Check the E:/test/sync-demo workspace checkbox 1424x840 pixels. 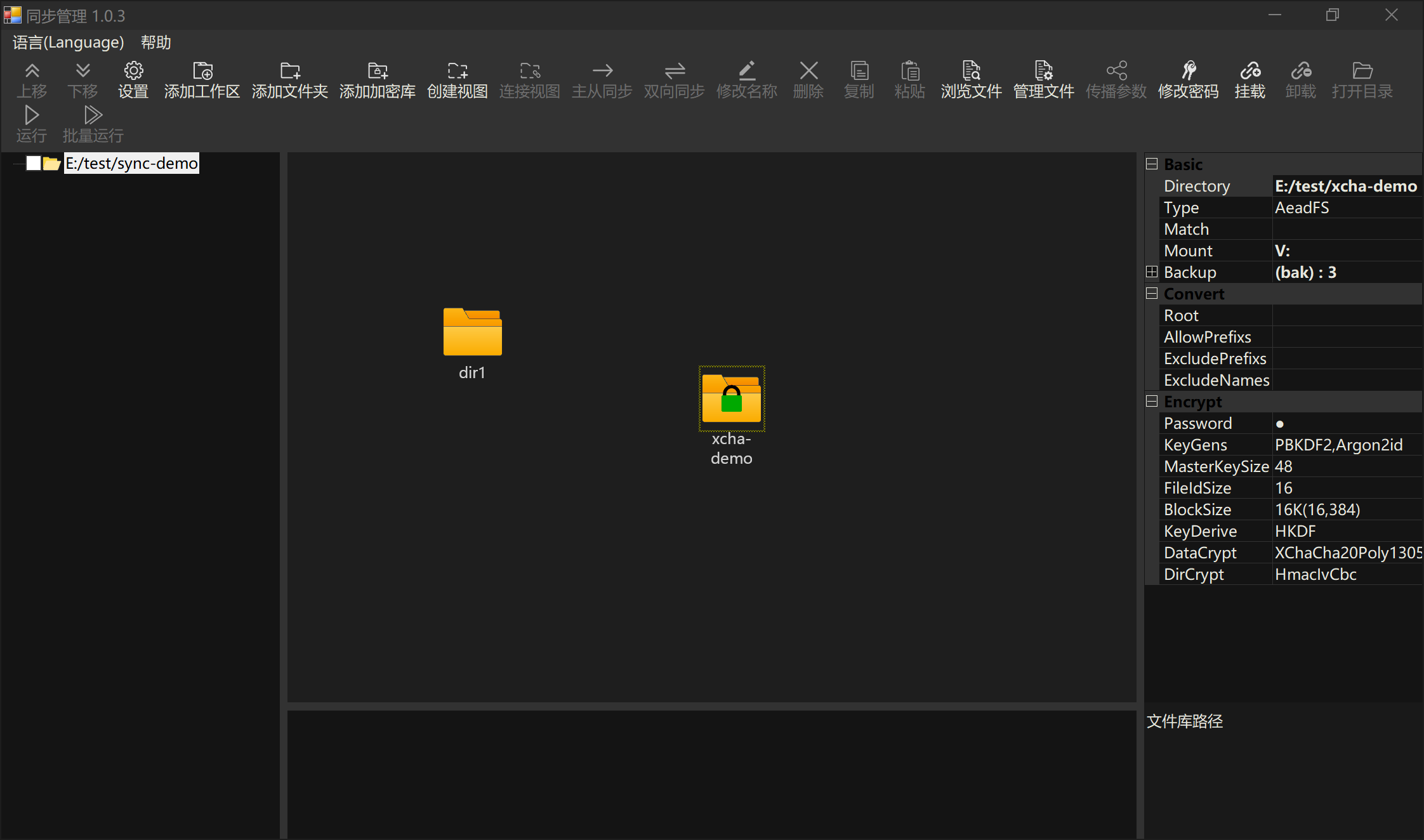(x=34, y=164)
